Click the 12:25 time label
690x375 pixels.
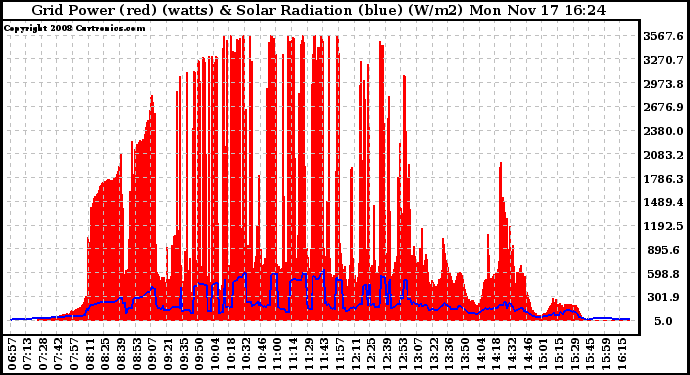(x=371, y=353)
